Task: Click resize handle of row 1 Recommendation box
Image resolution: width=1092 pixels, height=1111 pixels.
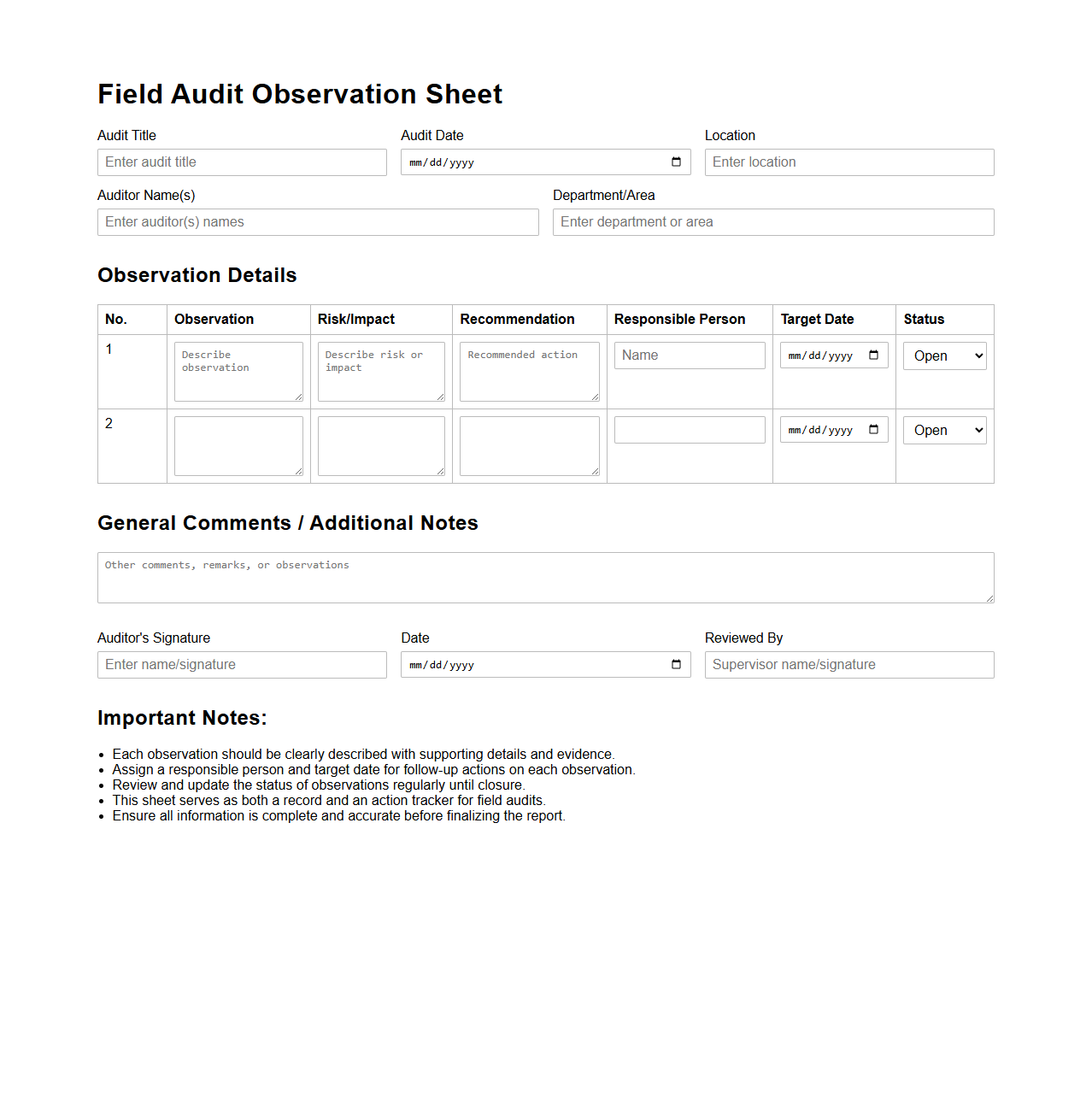Action: click(x=595, y=397)
